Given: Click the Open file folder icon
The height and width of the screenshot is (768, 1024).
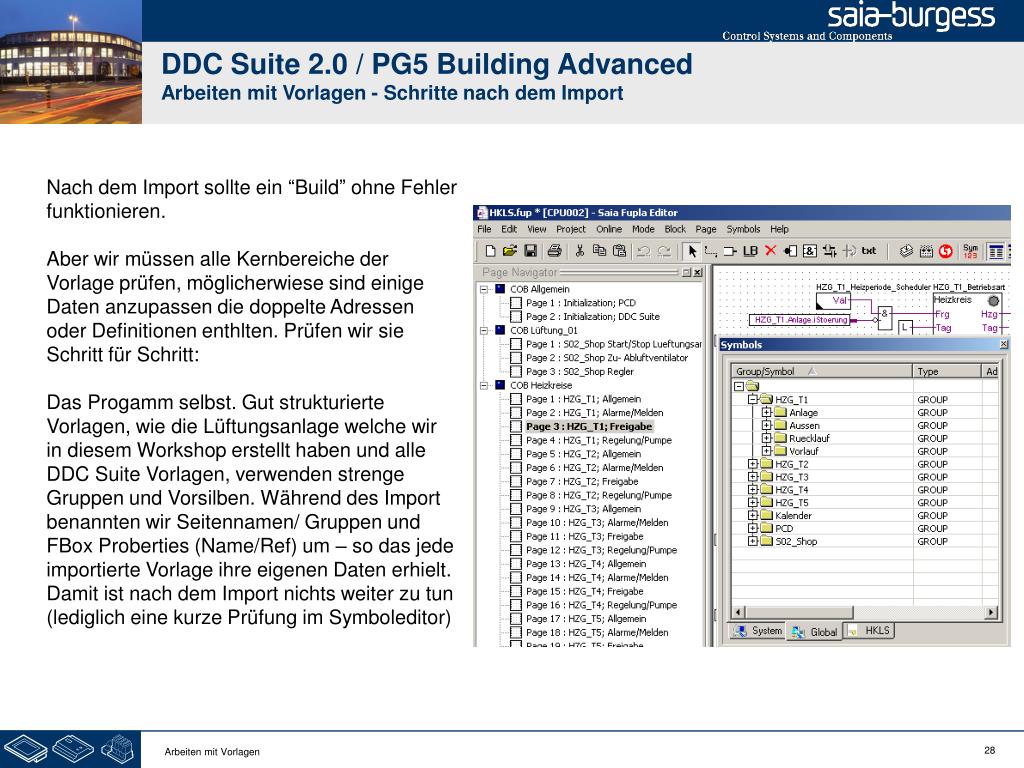Looking at the screenshot, I should (510, 251).
